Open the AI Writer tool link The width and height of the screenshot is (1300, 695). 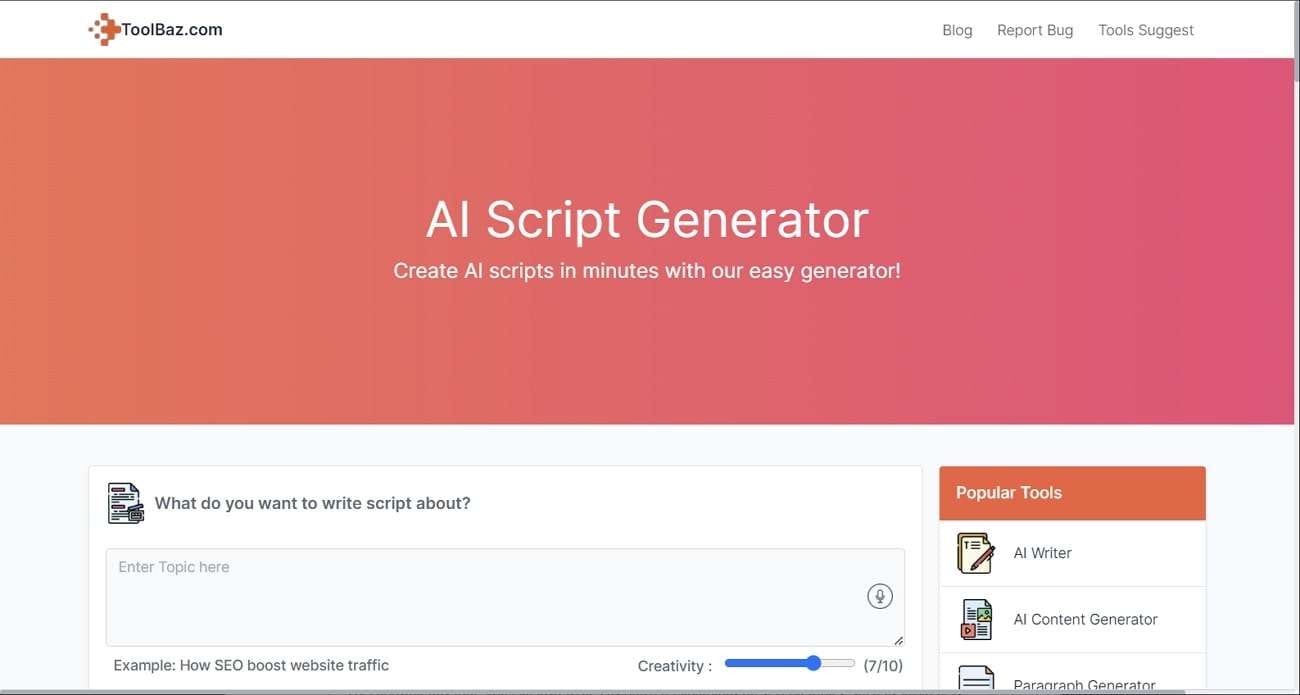(1042, 553)
